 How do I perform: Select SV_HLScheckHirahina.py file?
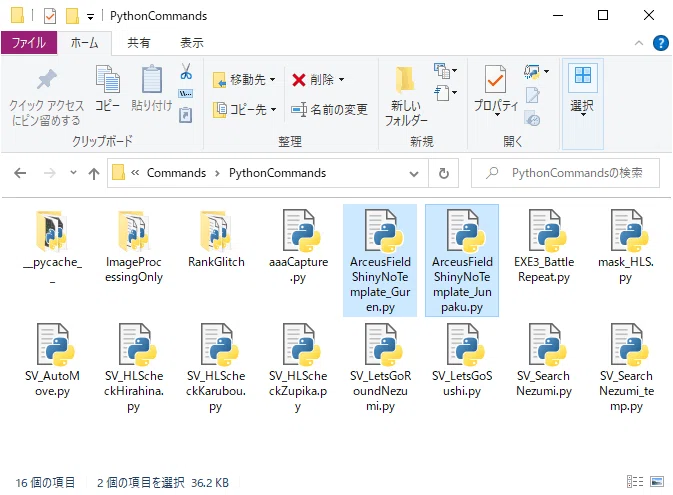[x=134, y=368]
